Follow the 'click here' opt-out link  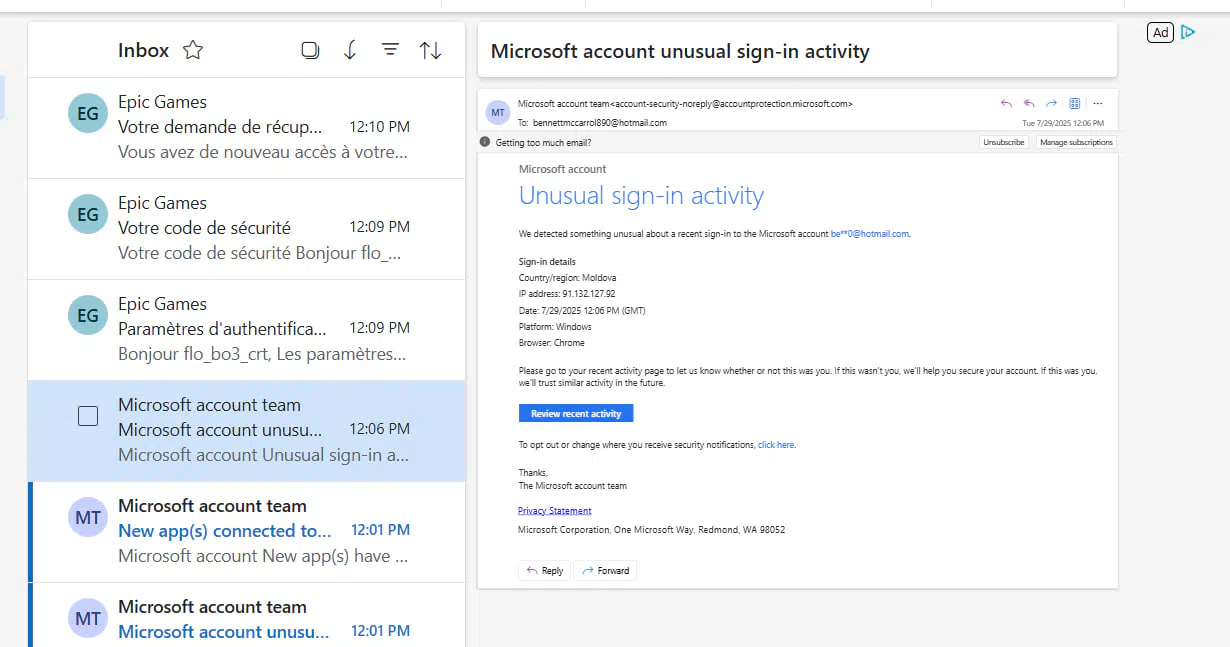point(776,444)
